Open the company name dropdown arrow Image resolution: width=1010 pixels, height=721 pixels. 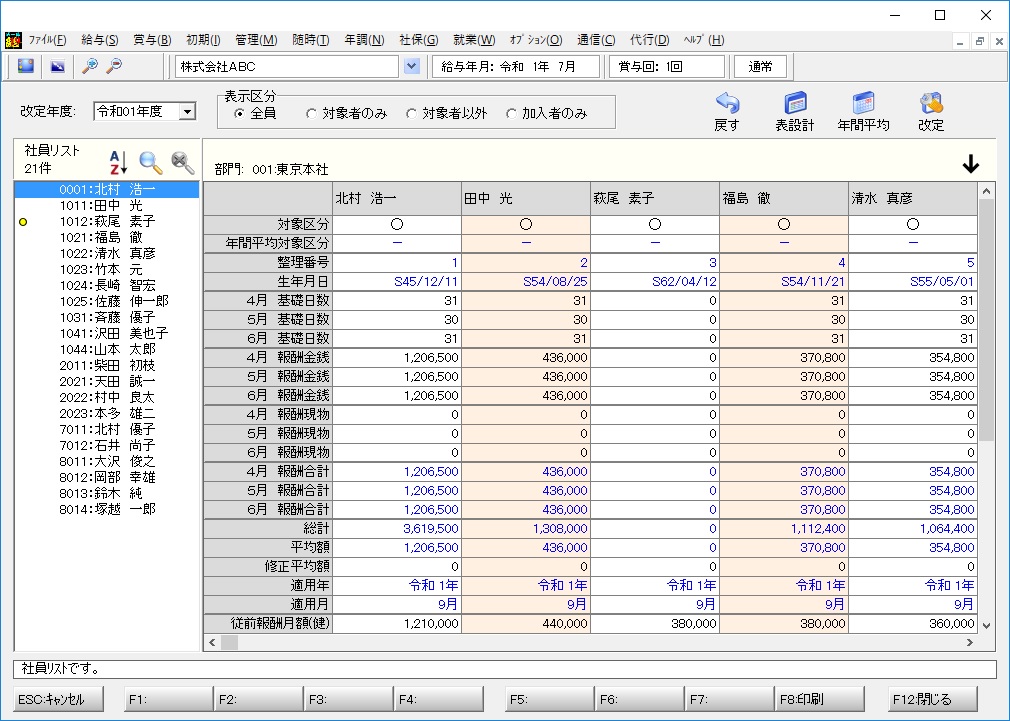tap(412, 66)
